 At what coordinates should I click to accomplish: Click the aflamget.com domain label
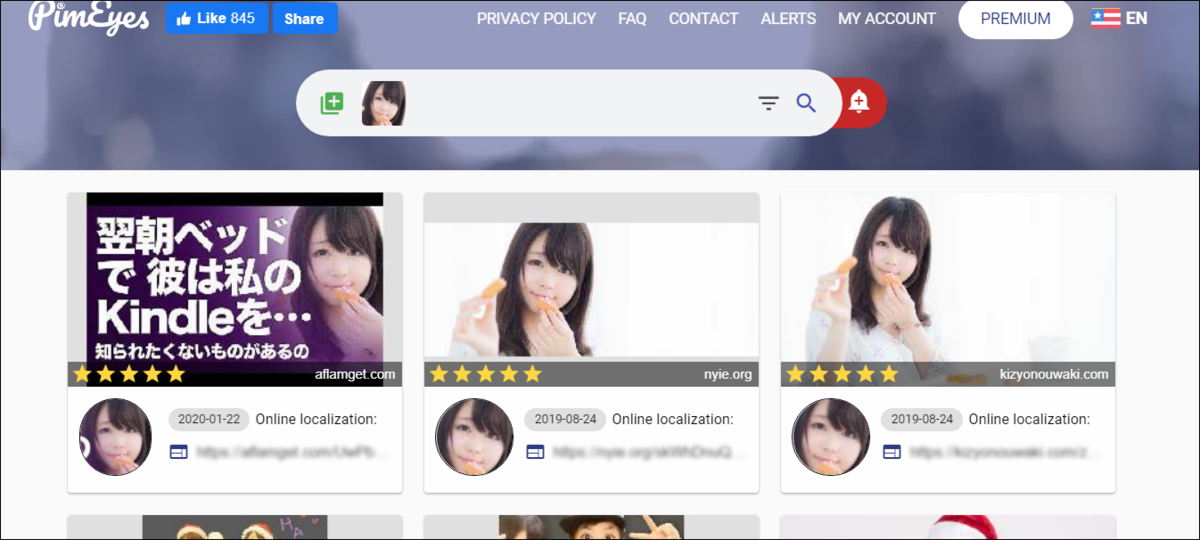(x=354, y=375)
